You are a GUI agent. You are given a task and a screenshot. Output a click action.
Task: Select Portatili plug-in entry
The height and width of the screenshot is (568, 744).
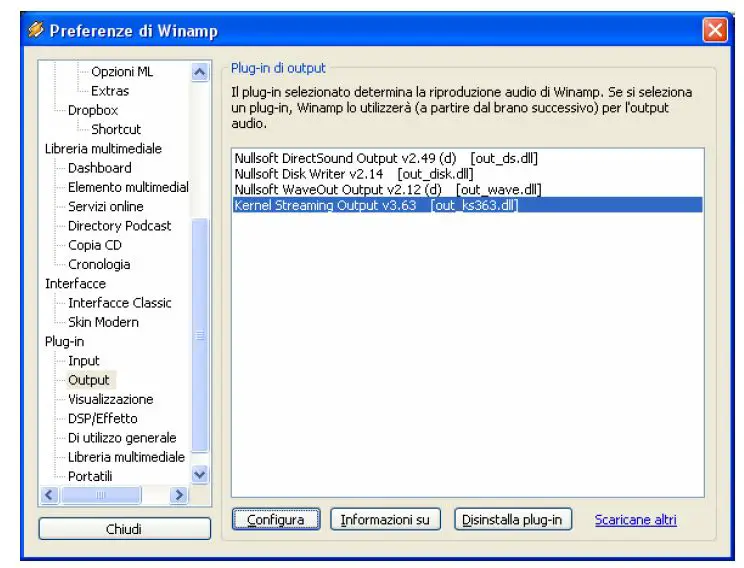pos(90,476)
